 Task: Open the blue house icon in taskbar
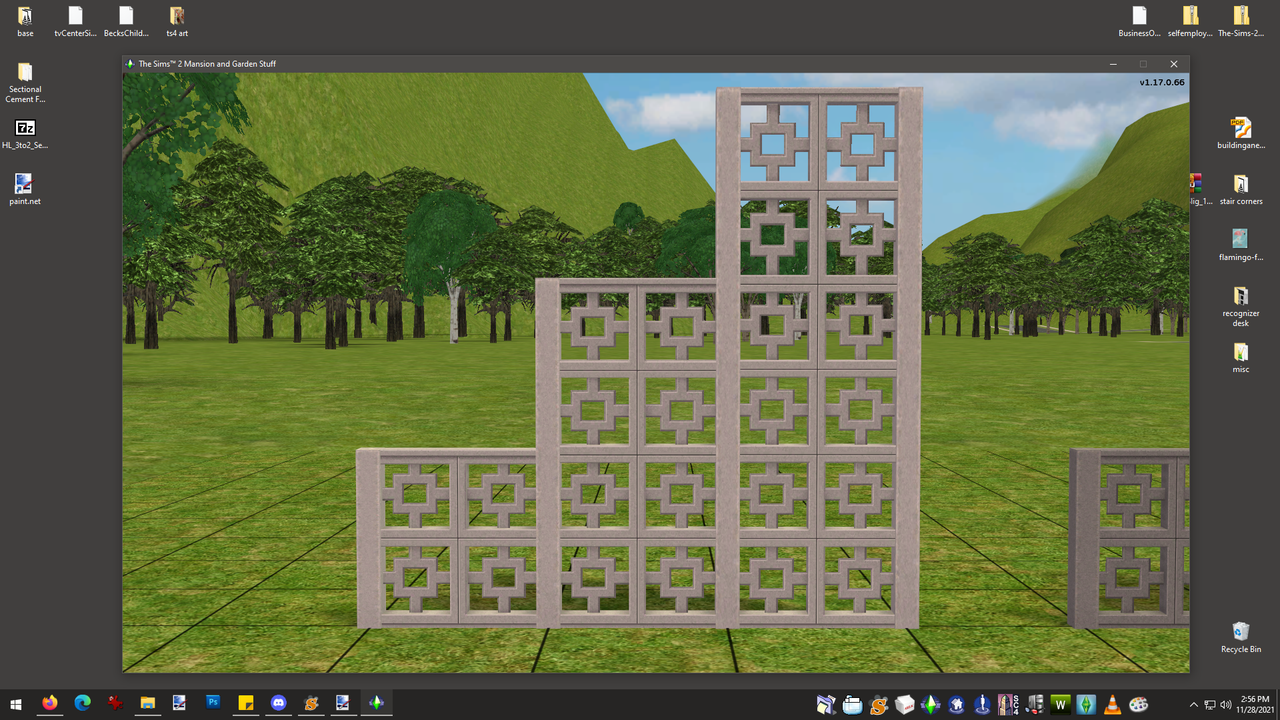[x=957, y=704]
